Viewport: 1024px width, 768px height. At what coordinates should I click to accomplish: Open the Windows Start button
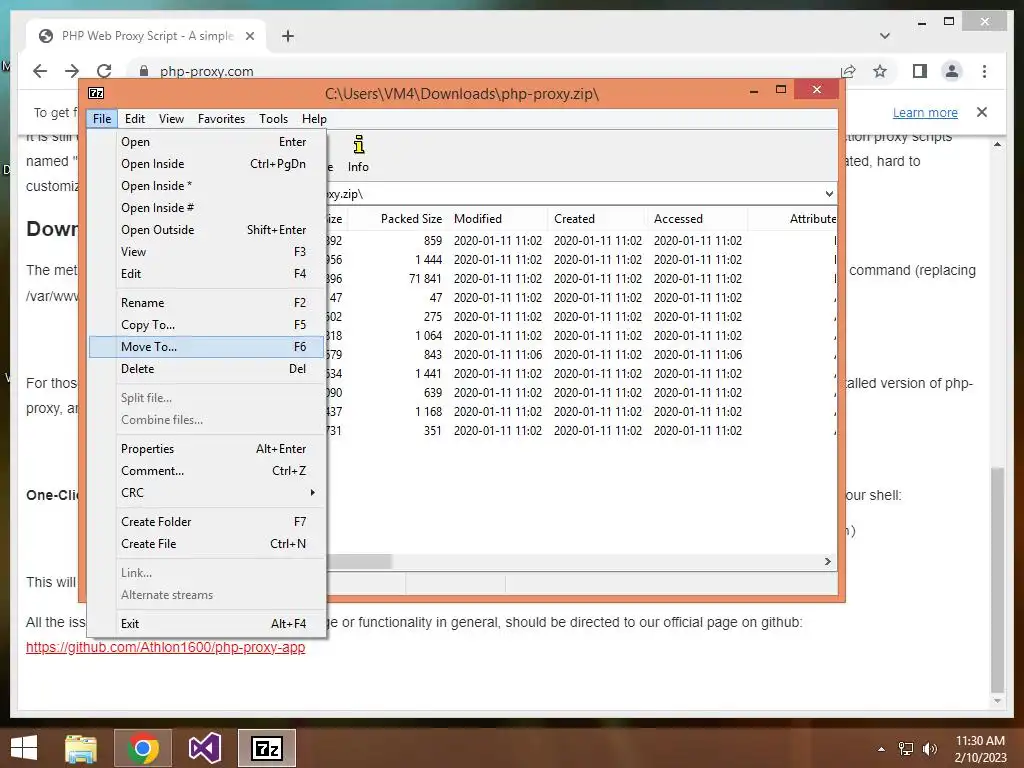coord(24,748)
